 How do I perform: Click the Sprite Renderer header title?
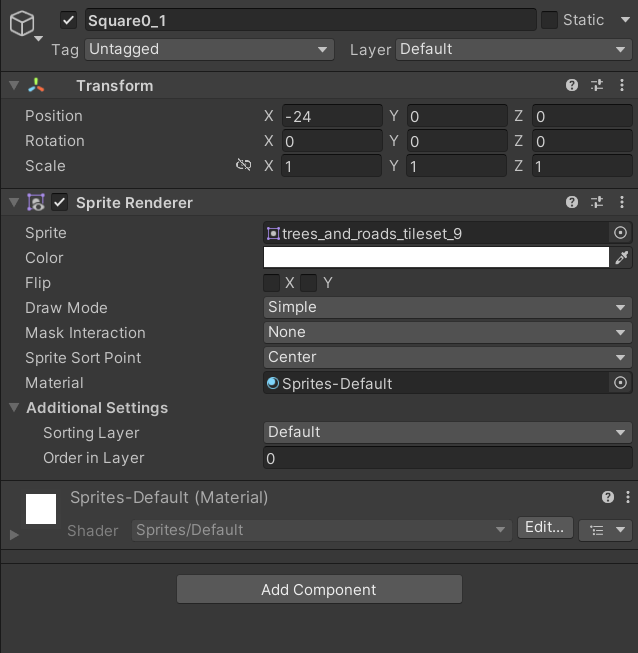(x=134, y=202)
